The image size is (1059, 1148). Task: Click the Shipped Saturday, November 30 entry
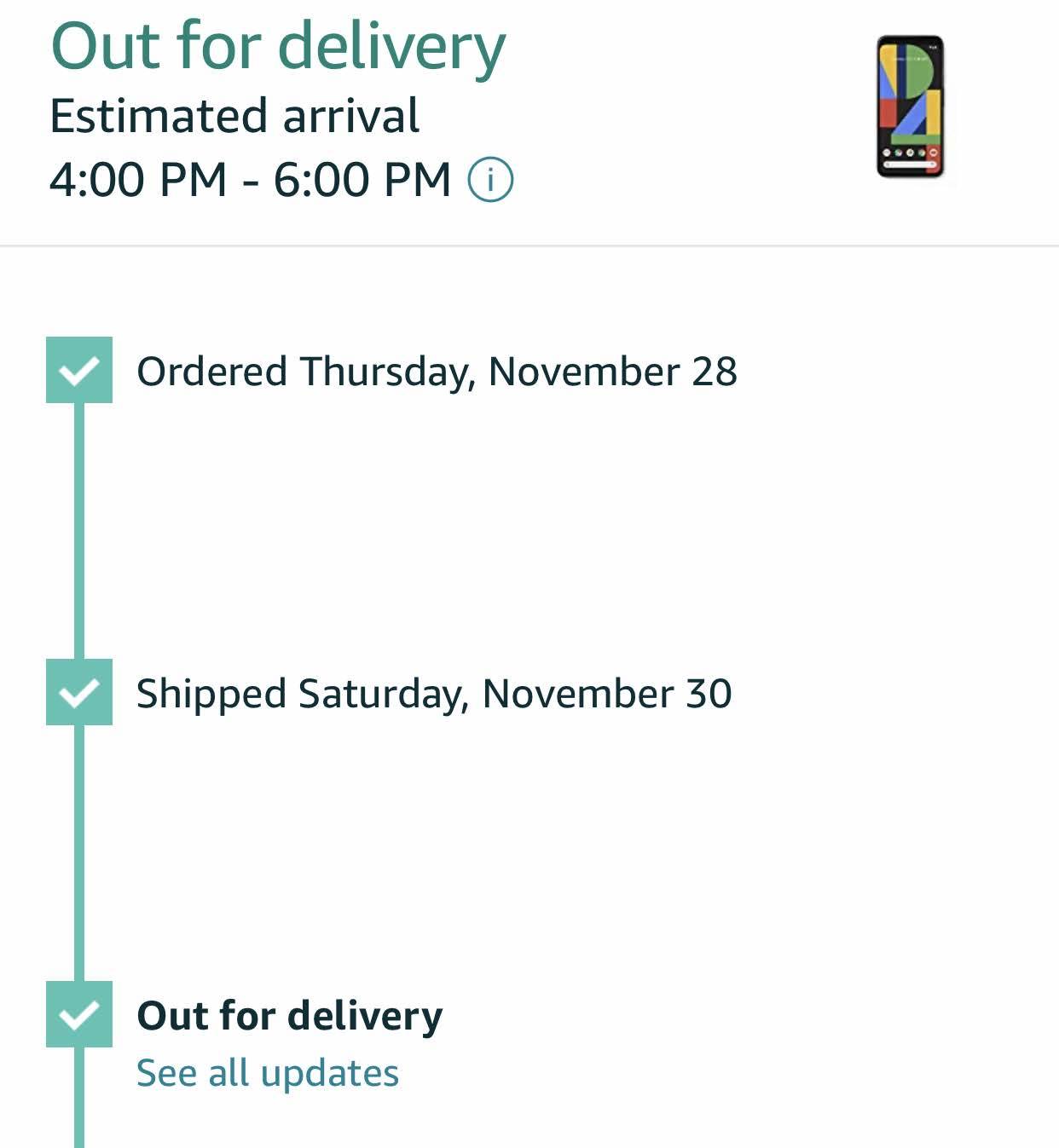point(434,694)
